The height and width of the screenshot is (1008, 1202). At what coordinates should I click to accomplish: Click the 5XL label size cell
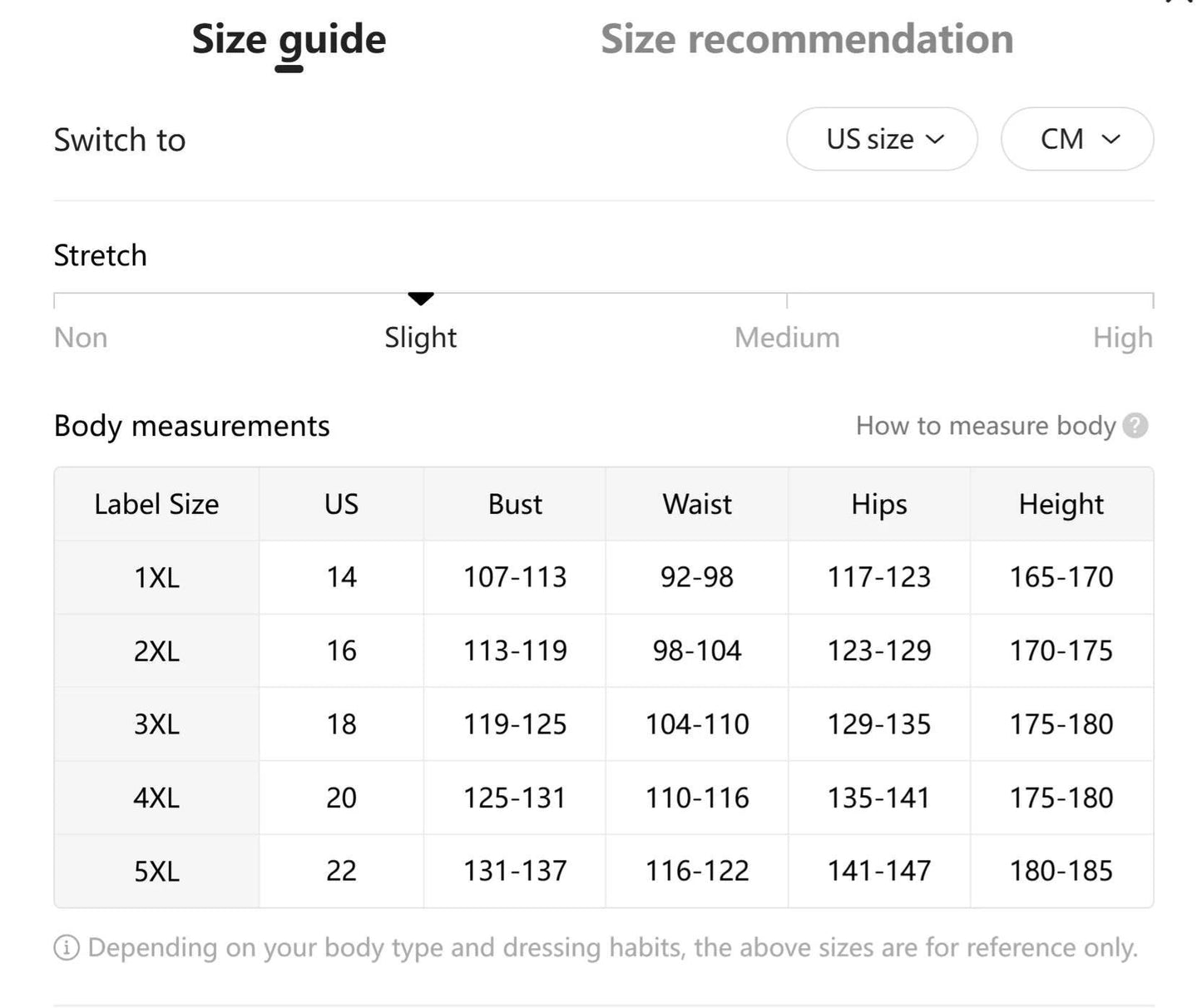click(x=156, y=872)
